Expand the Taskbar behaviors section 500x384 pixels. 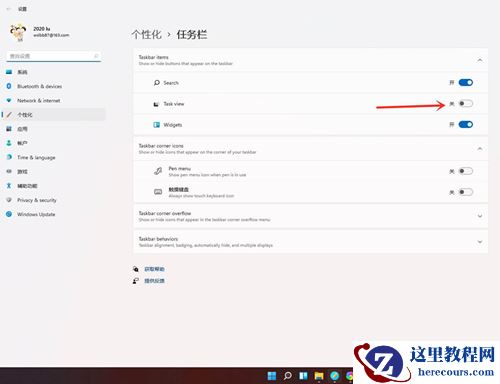coord(480,242)
